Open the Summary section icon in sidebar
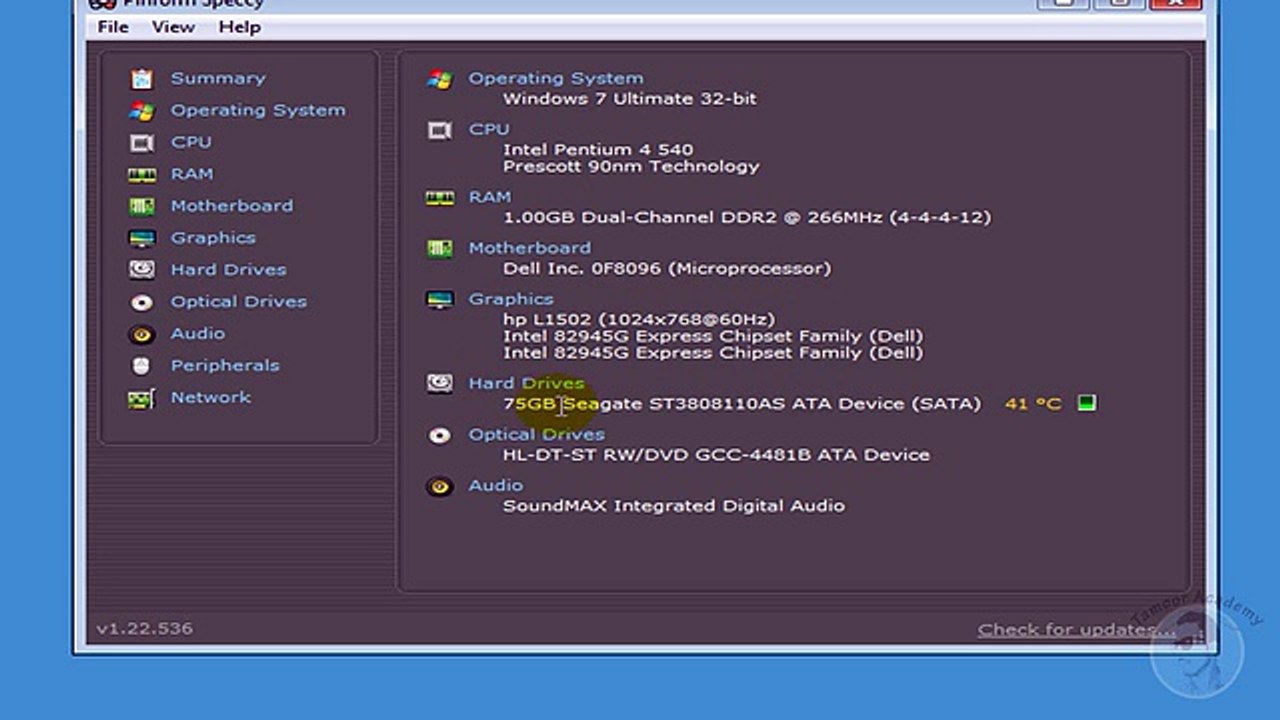The height and width of the screenshot is (720, 1280). point(142,78)
